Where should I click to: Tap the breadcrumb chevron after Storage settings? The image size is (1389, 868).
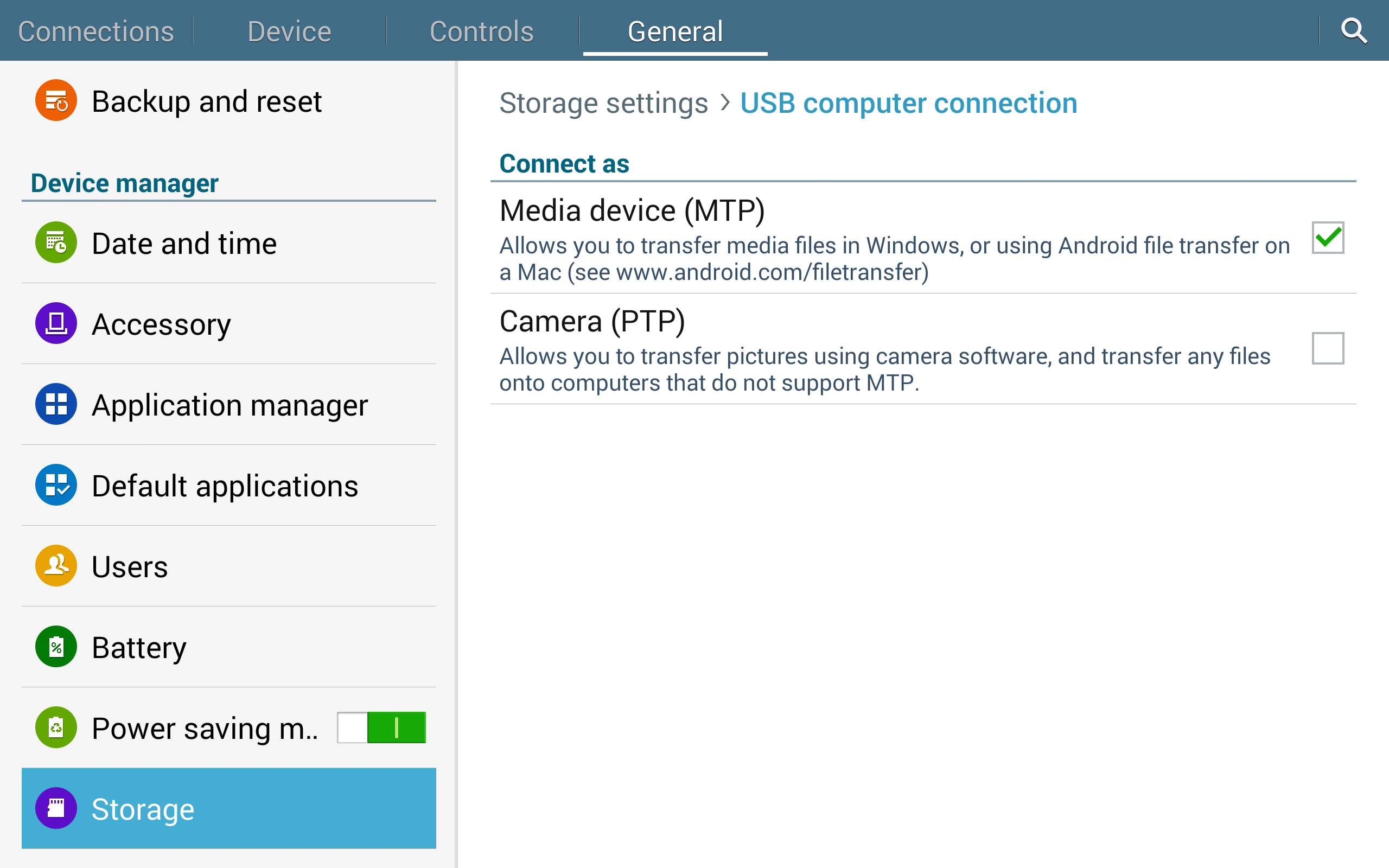725,103
